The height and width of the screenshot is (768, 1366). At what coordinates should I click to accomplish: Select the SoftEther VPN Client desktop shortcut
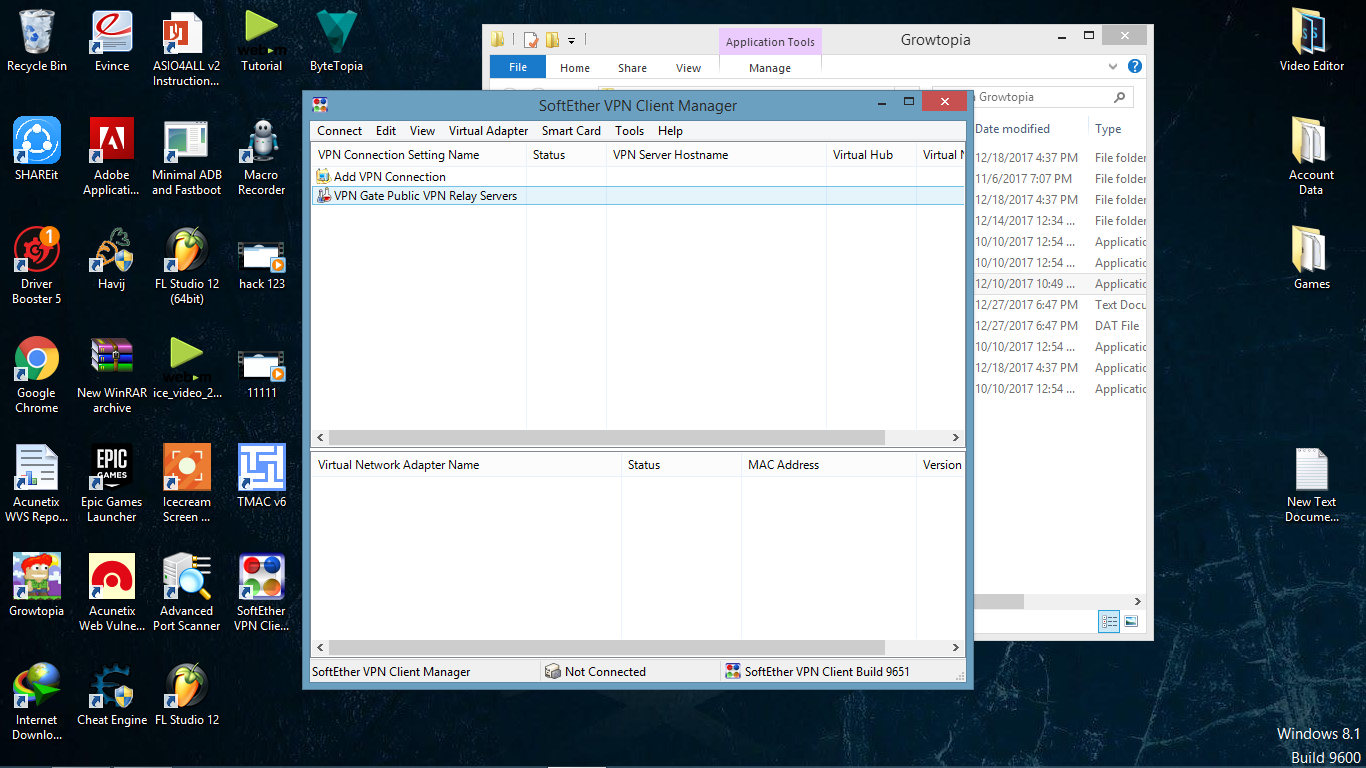pyautogui.click(x=261, y=593)
